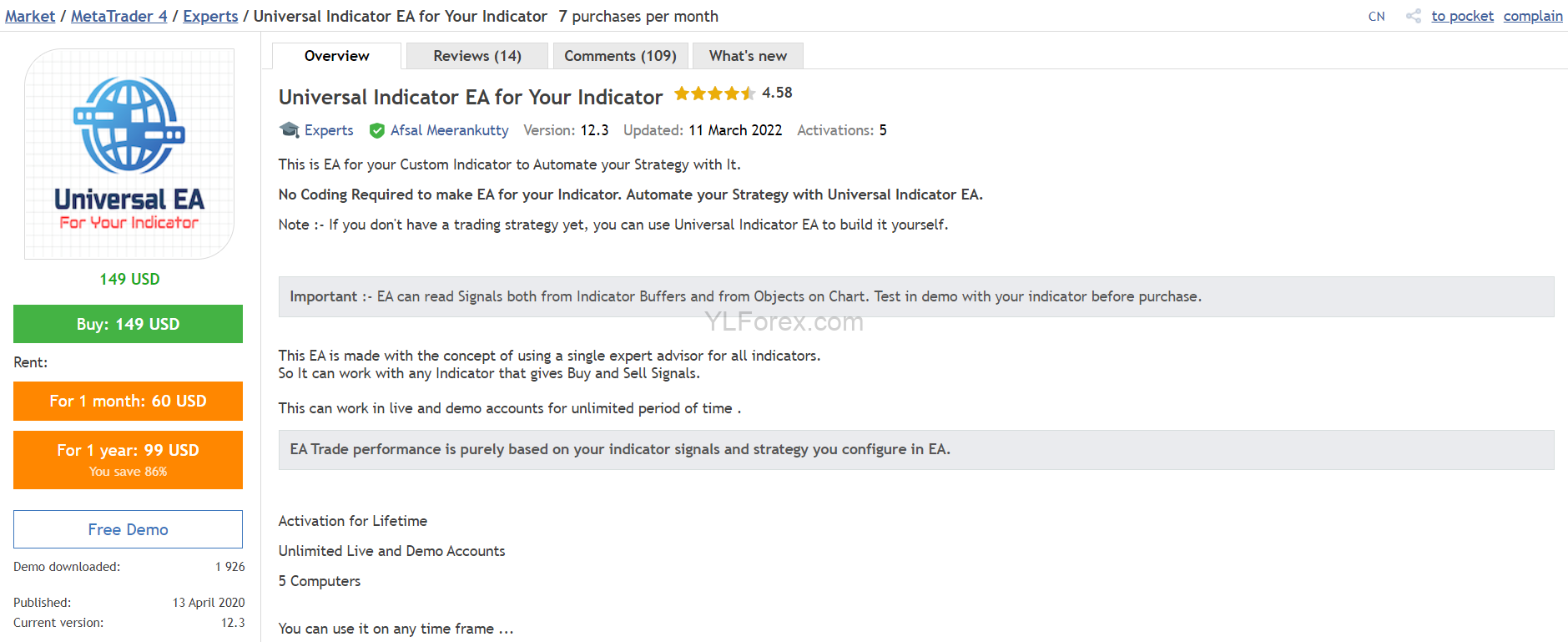Open the Universal EA product logo image
This screenshot has width=1568, height=642.
[x=129, y=154]
